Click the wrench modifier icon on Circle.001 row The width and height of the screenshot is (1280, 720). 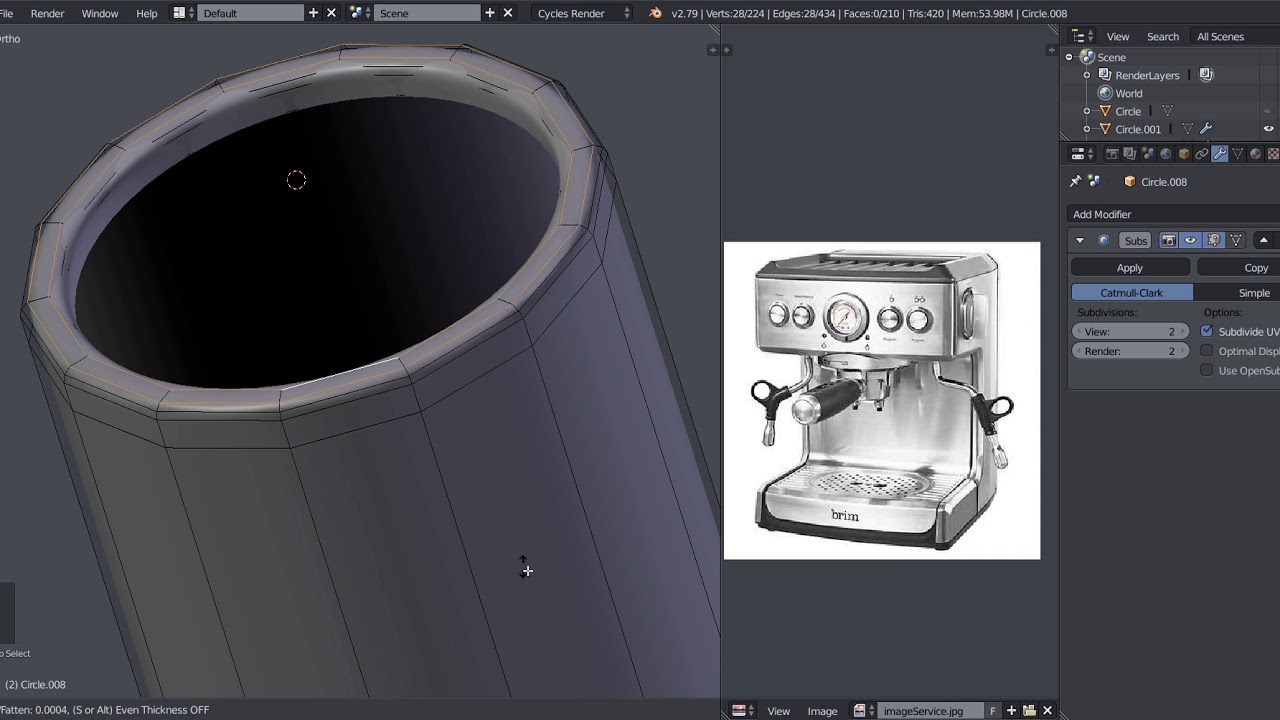1206,129
